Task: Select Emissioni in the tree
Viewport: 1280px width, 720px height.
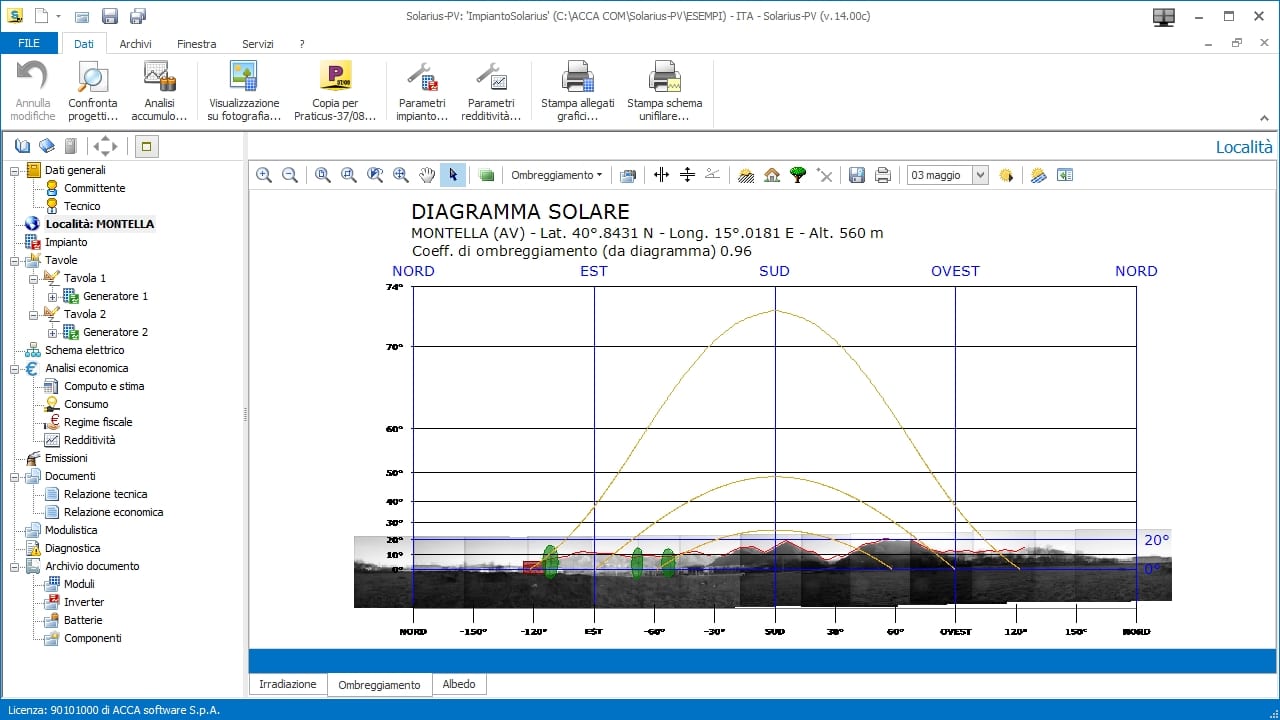Action: [x=66, y=458]
